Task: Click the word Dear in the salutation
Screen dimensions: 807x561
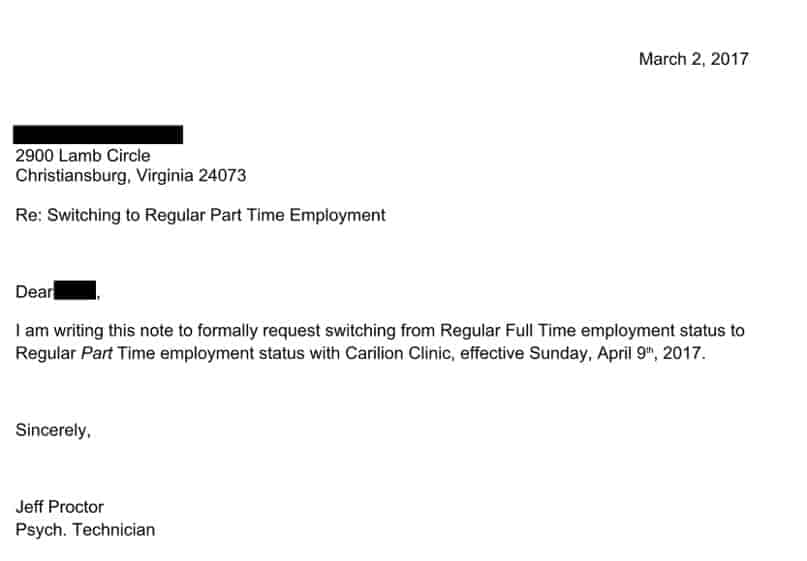Action: pos(33,292)
